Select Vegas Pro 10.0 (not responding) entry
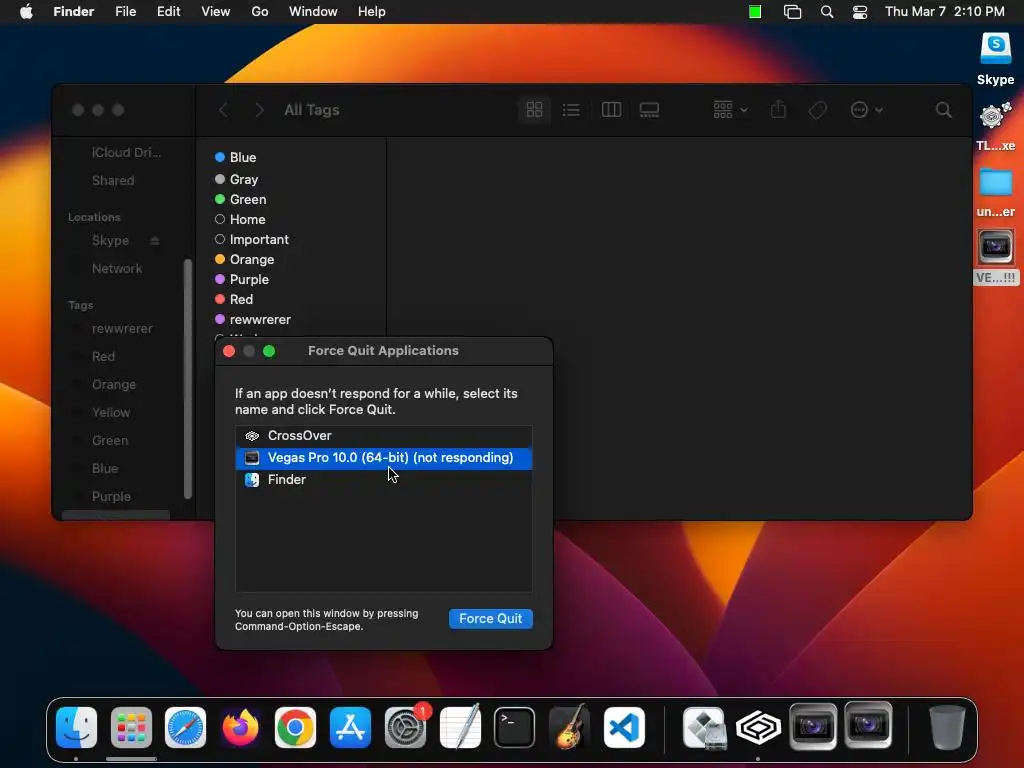1024x768 pixels. coord(383,458)
